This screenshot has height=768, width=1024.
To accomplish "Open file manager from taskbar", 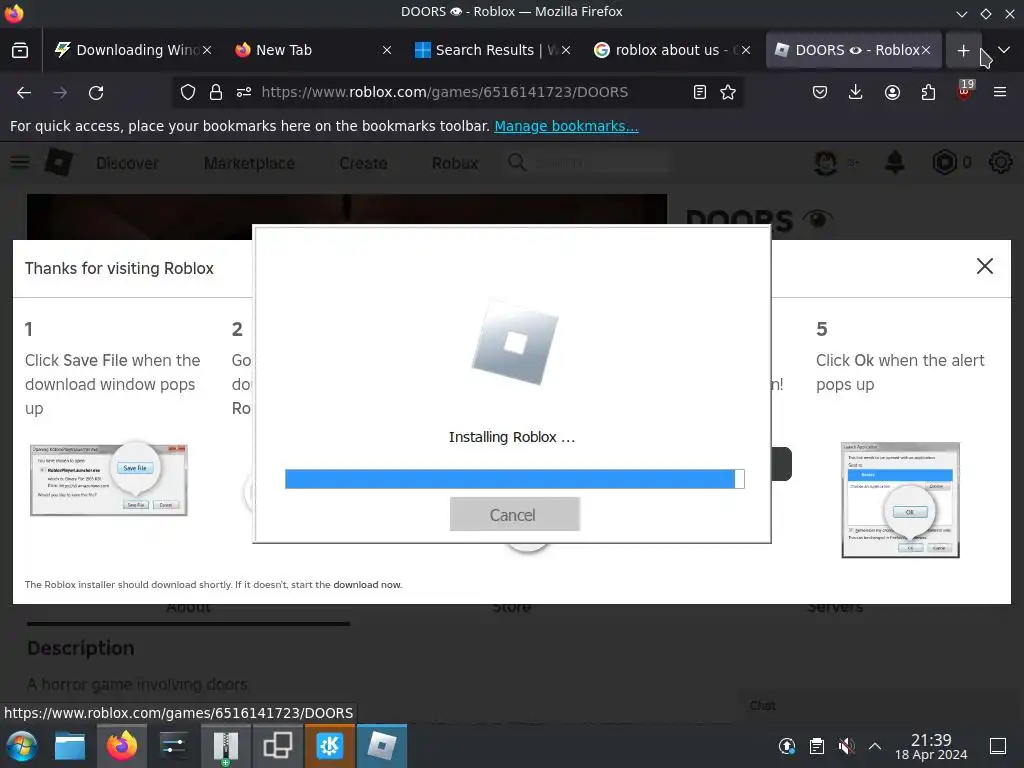I will click(x=70, y=746).
